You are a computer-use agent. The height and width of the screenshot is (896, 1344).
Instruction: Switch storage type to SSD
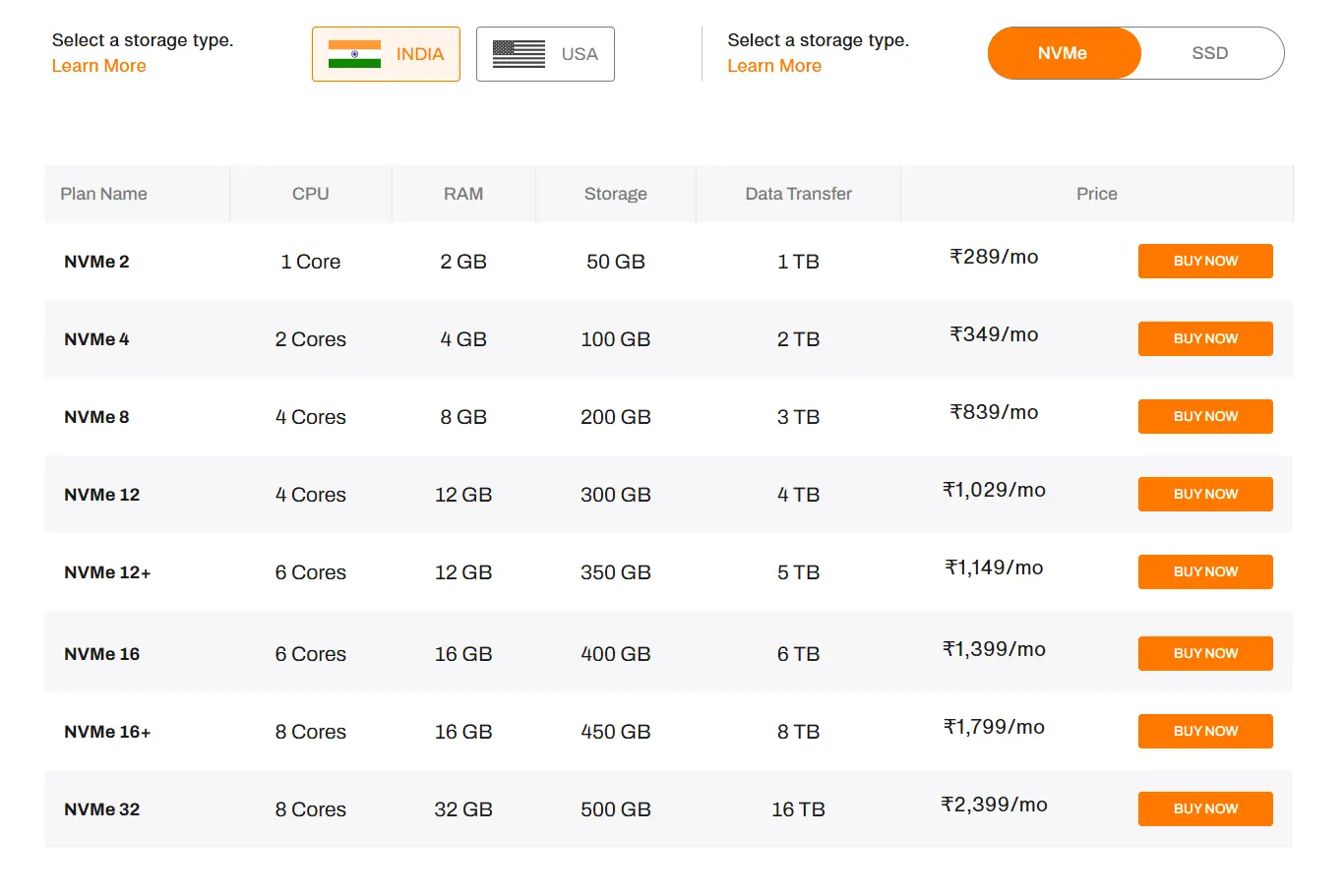1209,53
